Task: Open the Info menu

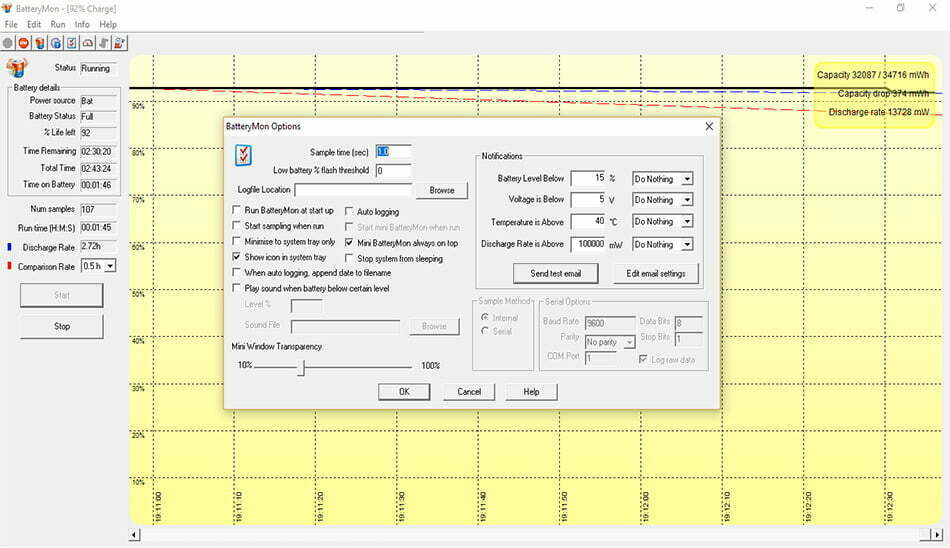Action: coord(82,24)
